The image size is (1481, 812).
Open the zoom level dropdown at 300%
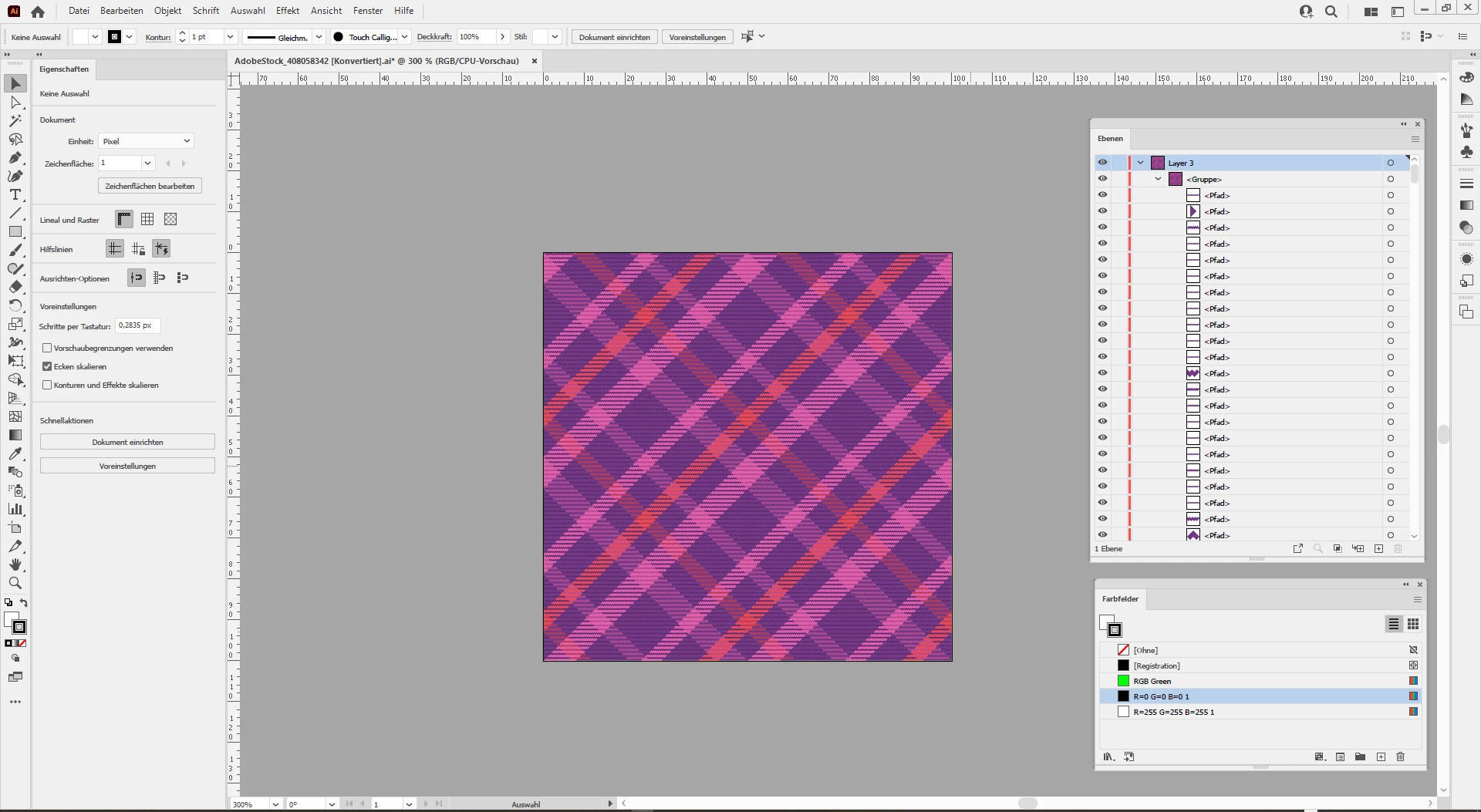pyautogui.click(x=275, y=804)
